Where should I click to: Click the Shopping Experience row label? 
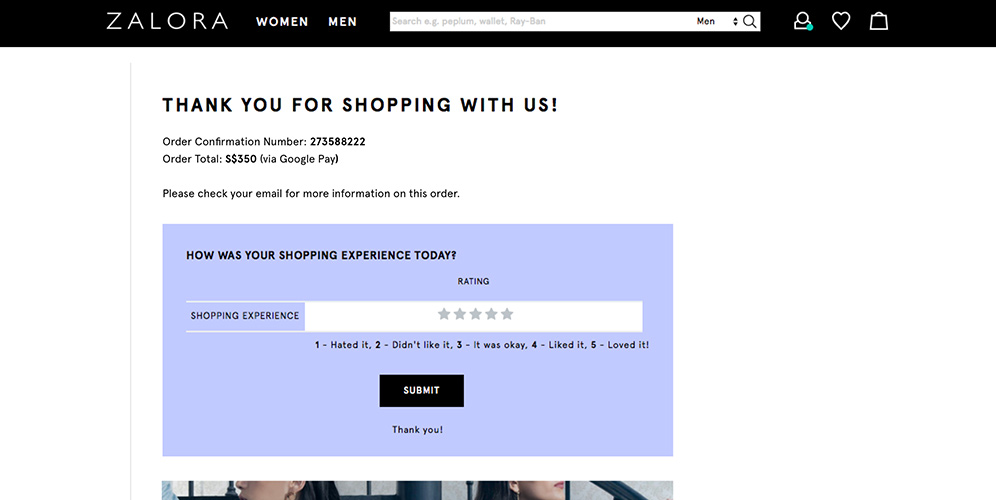tap(245, 316)
